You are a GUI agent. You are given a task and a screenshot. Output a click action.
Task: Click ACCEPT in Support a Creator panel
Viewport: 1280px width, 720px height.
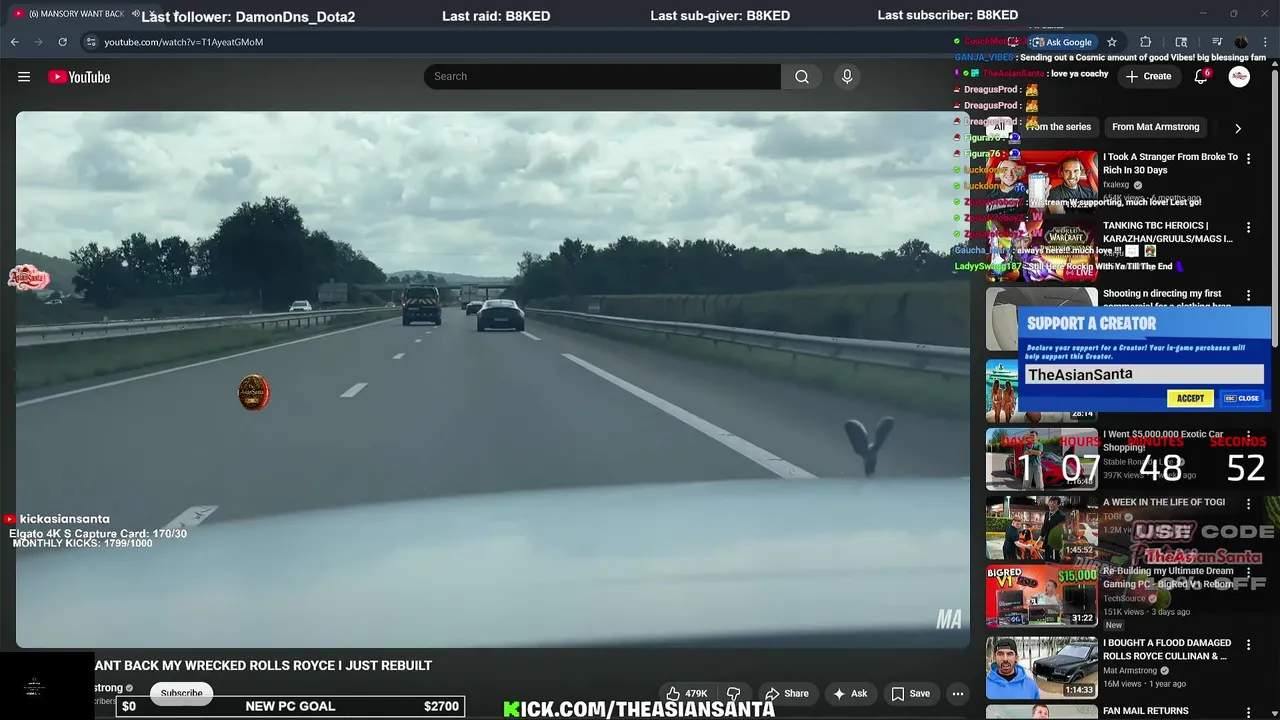point(1190,398)
